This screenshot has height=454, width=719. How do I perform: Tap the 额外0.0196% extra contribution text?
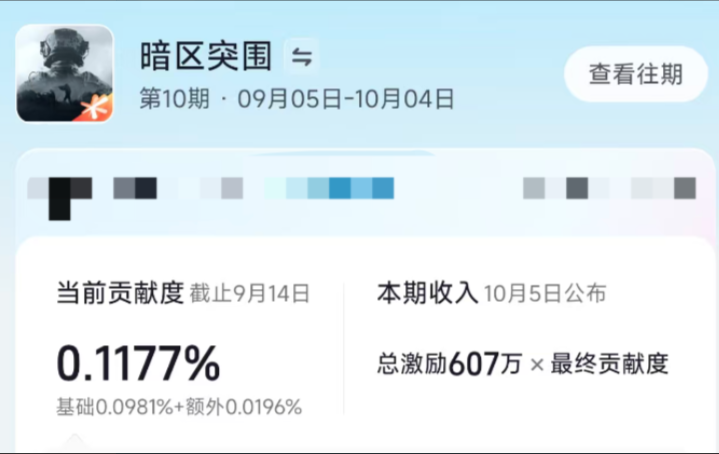click(240, 407)
